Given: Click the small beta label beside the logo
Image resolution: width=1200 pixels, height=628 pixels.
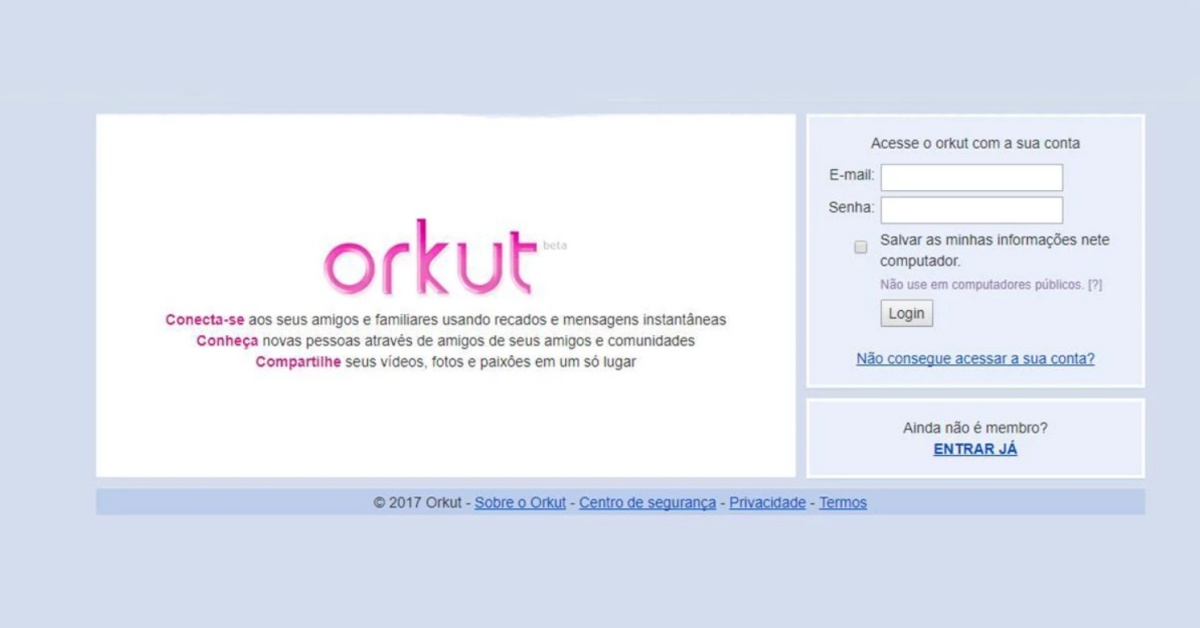Looking at the screenshot, I should [x=554, y=246].
